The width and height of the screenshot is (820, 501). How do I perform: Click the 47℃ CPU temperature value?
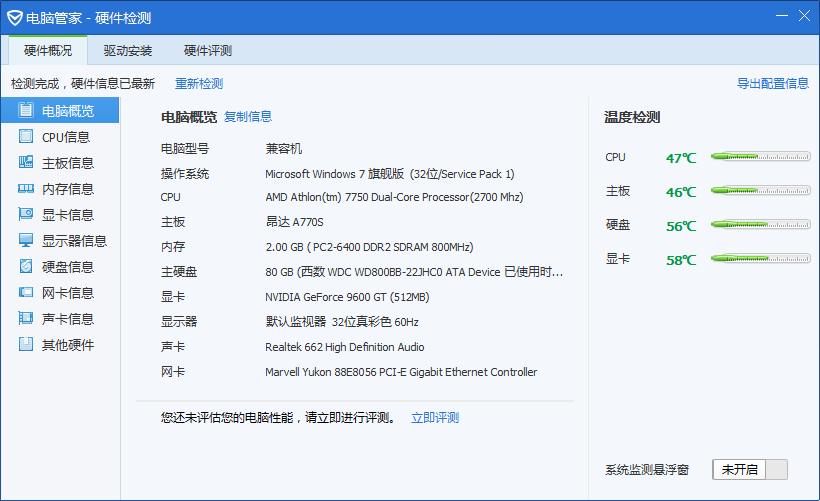coord(681,158)
